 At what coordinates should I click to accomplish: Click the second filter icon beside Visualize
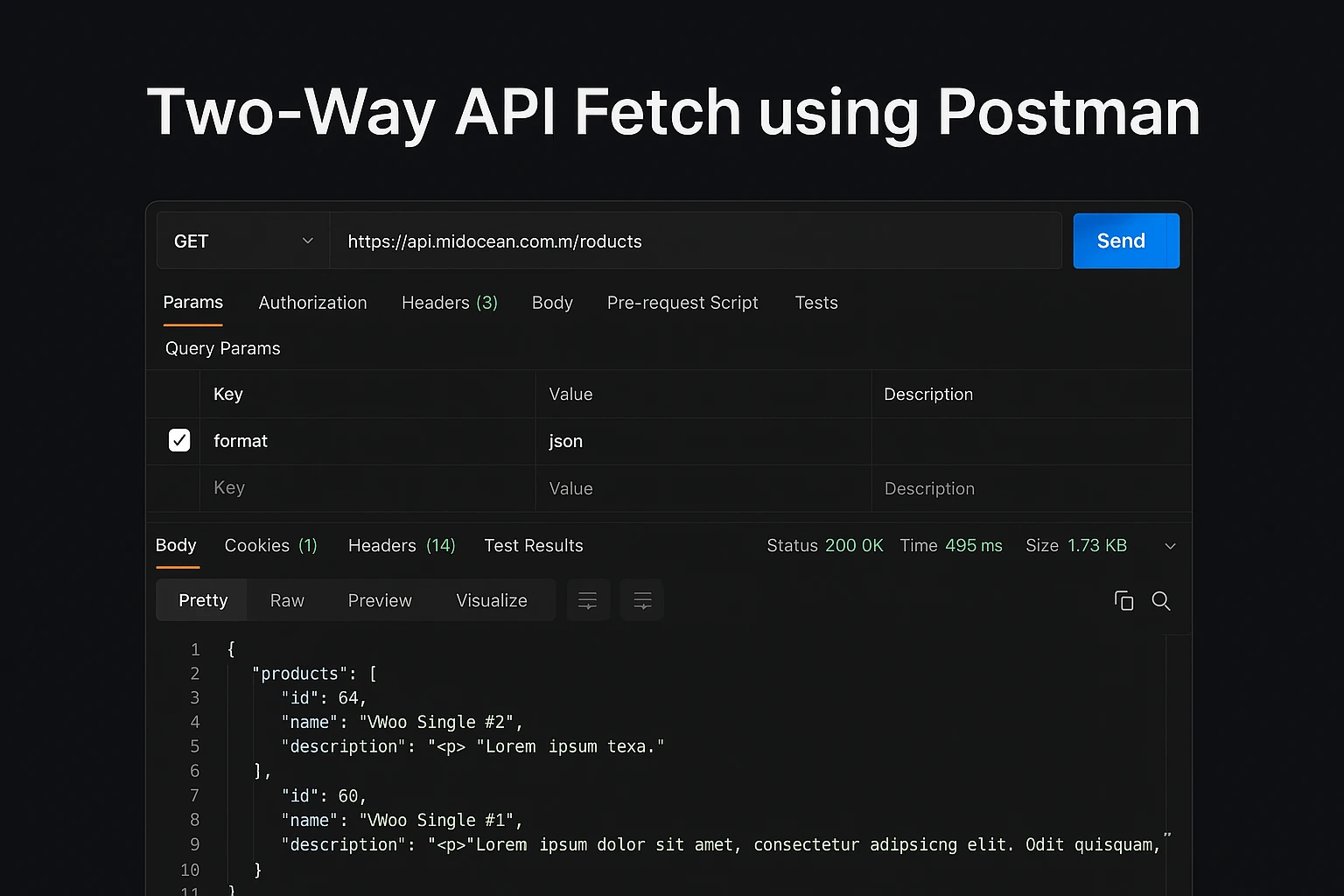642,601
